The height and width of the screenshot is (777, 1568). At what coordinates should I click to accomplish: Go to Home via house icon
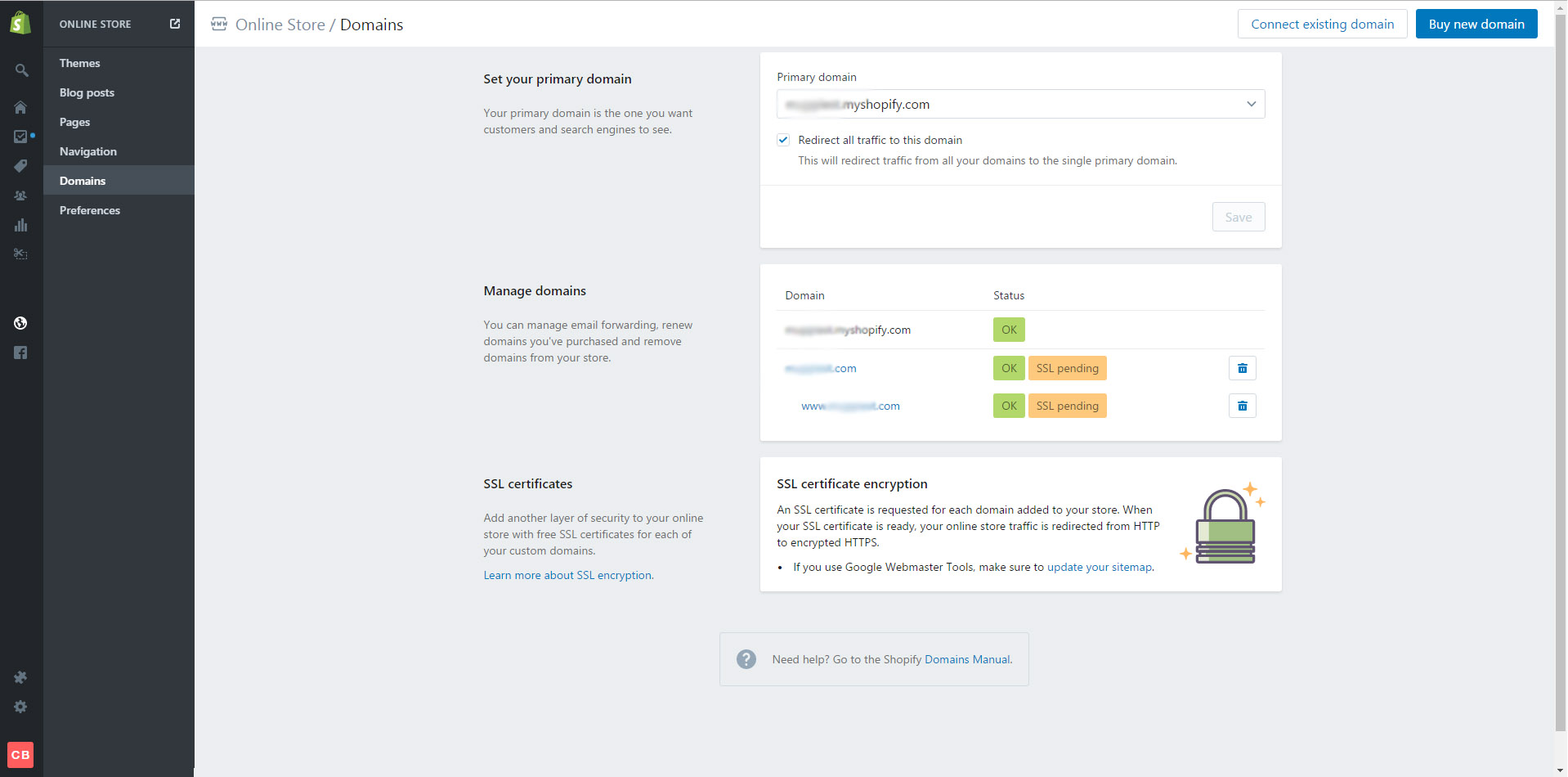(20, 107)
